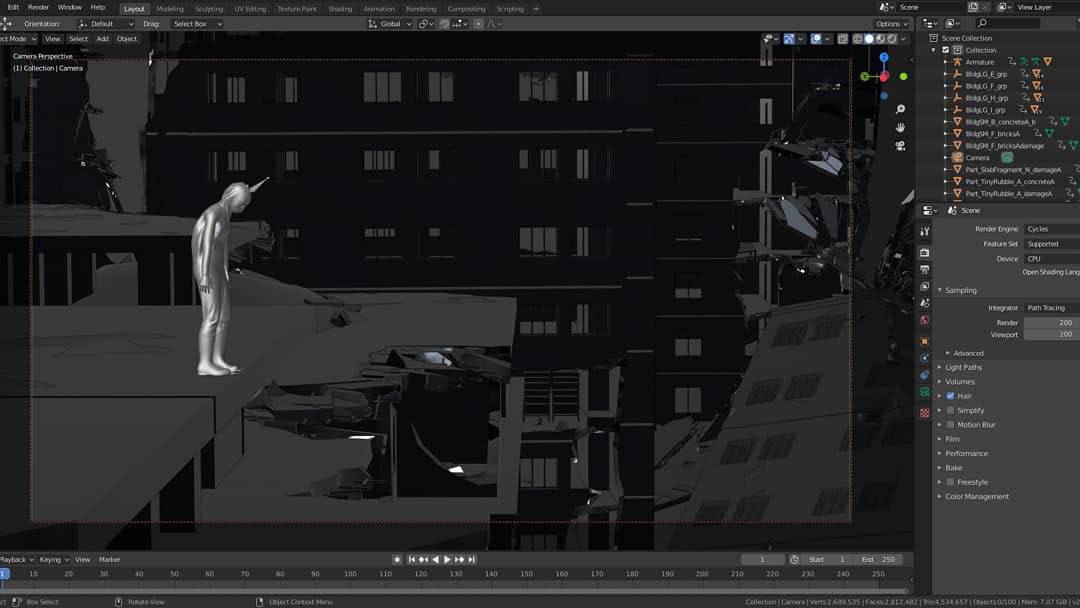
Task: Open the Object properties orange square icon
Action: click(924, 341)
